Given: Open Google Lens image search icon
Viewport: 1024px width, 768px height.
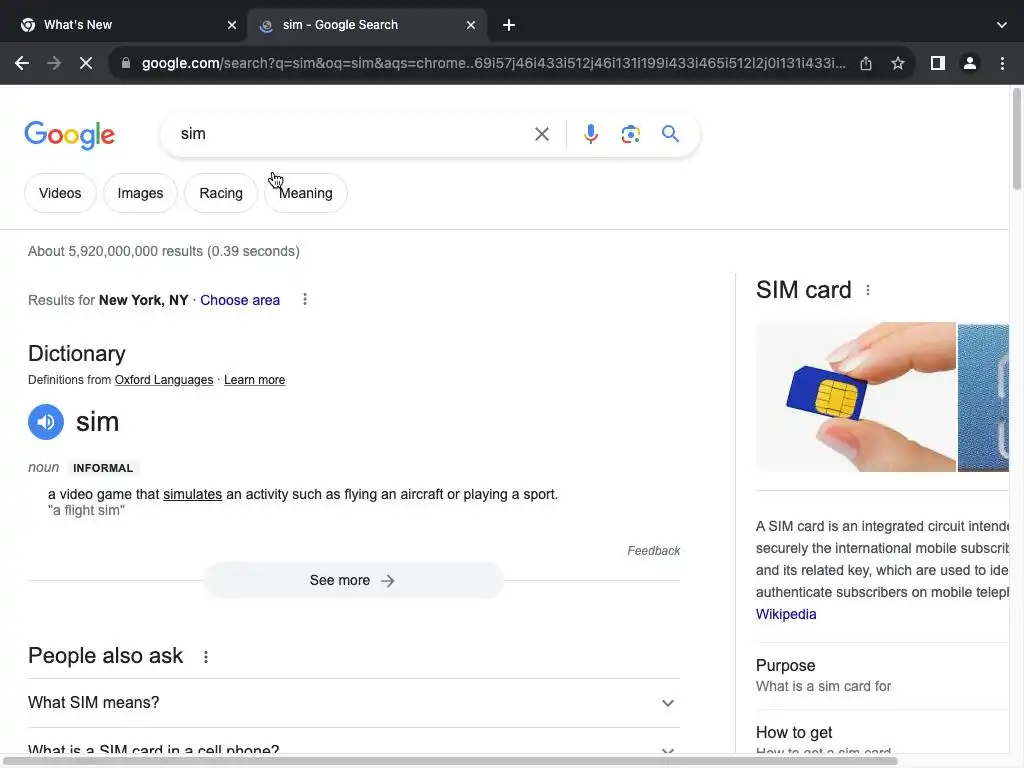Looking at the screenshot, I should click(x=630, y=134).
